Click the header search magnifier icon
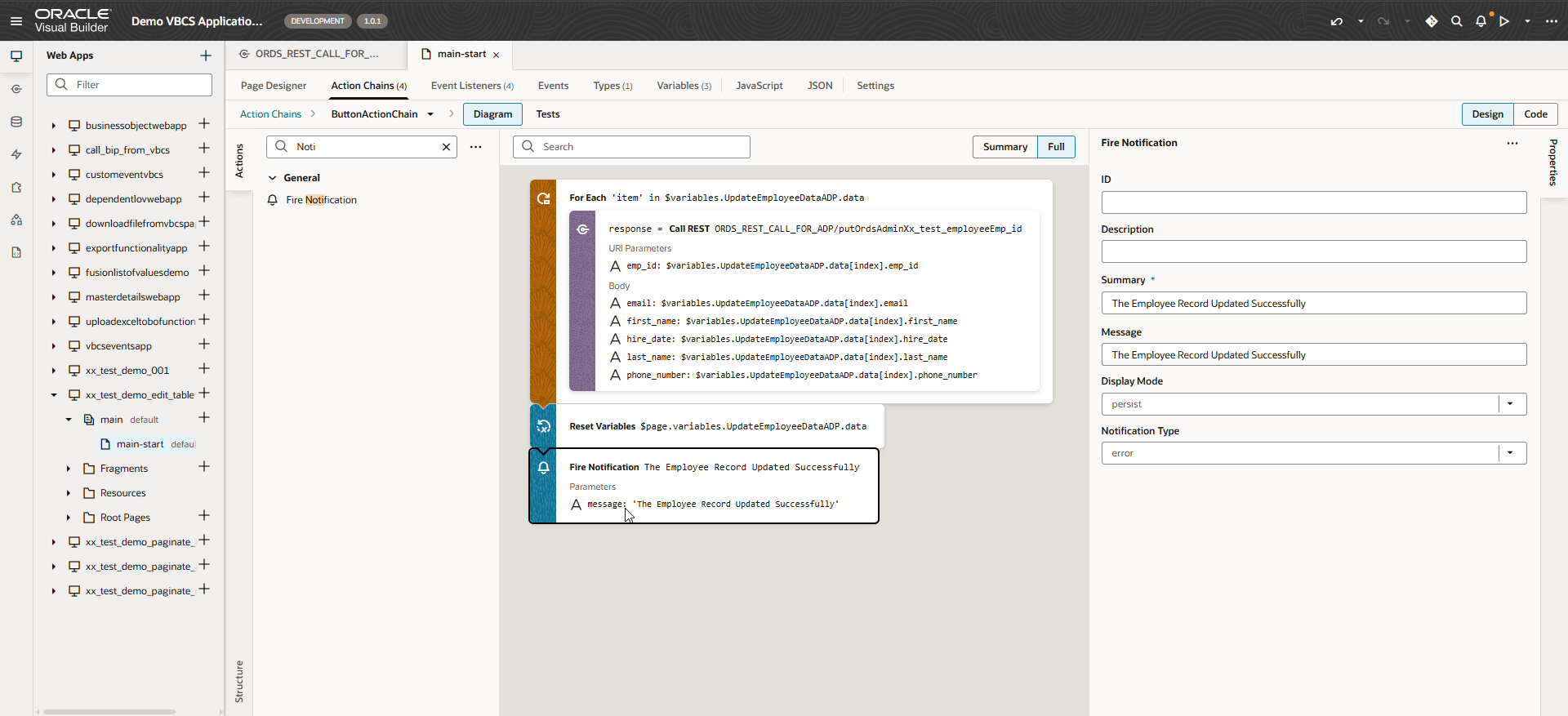Screen dimensions: 1568x716 click(x=1456, y=21)
